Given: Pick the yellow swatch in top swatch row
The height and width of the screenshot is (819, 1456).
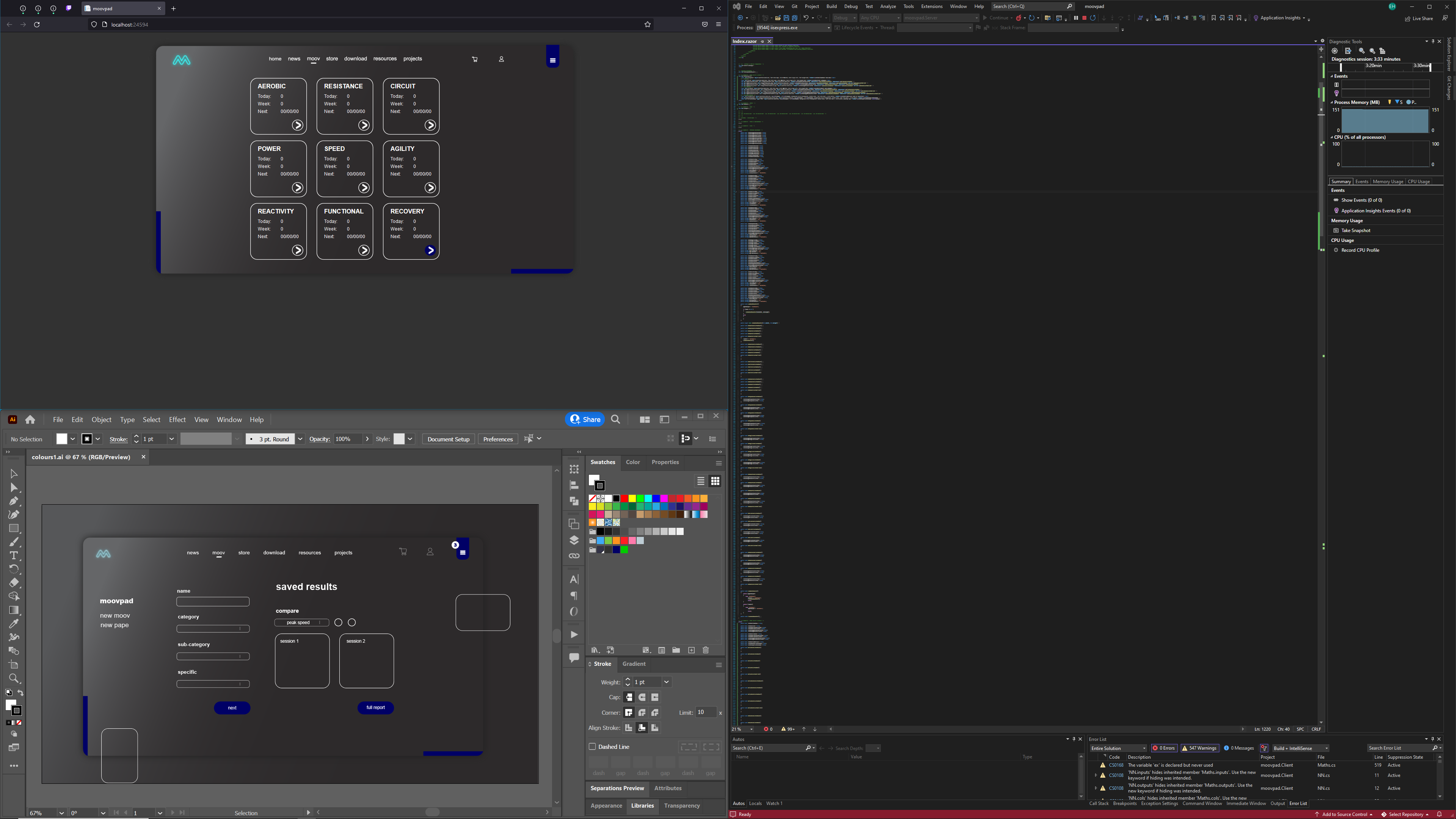Looking at the screenshot, I should [632, 499].
